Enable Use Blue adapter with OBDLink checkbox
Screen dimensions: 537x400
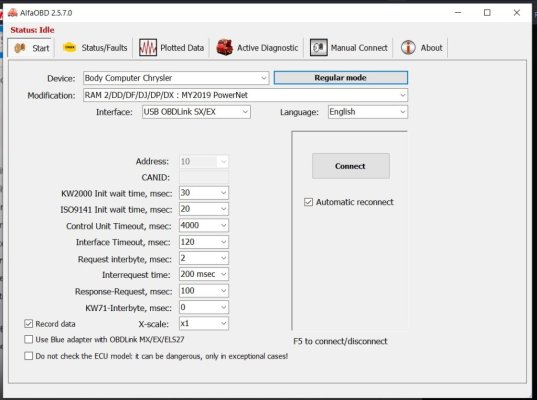[28, 339]
